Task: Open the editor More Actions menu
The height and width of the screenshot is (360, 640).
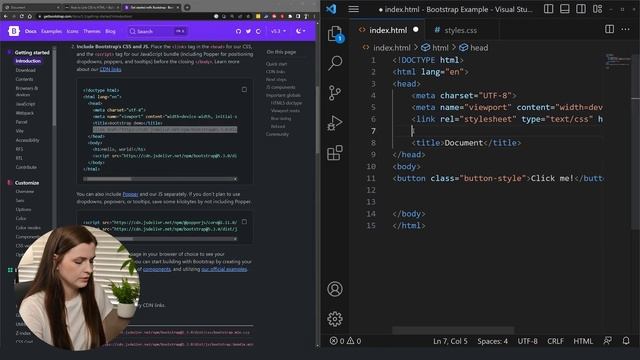Action: pyautogui.click(x=625, y=29)
